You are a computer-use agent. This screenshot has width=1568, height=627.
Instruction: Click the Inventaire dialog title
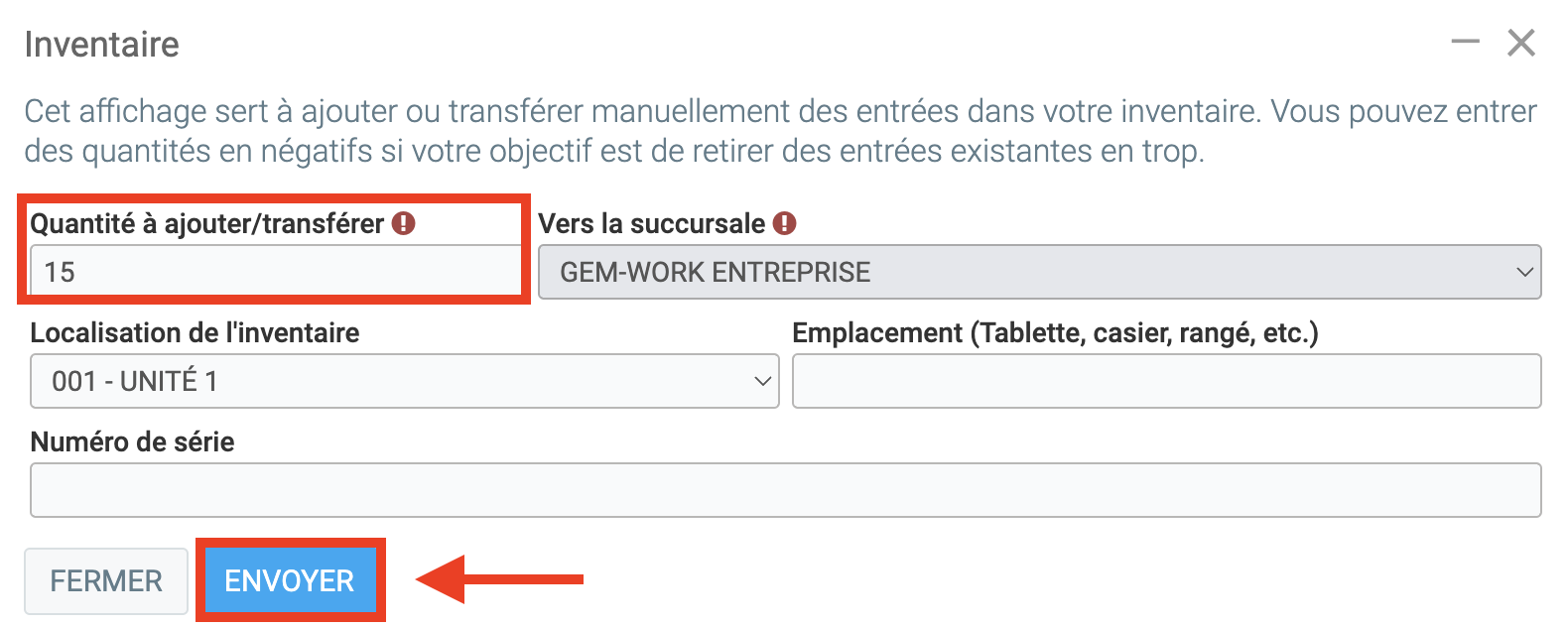coord(102,45)
